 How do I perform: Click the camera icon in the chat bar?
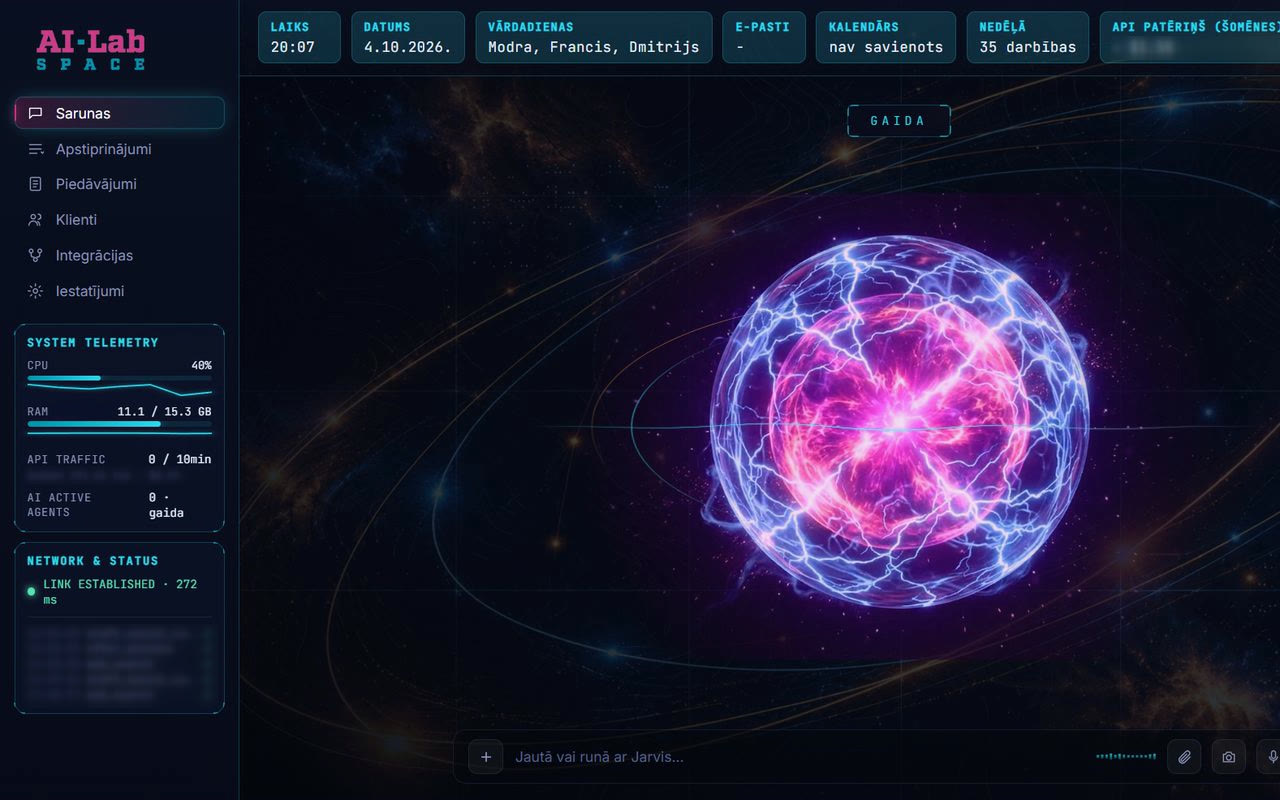(1229, 757)
